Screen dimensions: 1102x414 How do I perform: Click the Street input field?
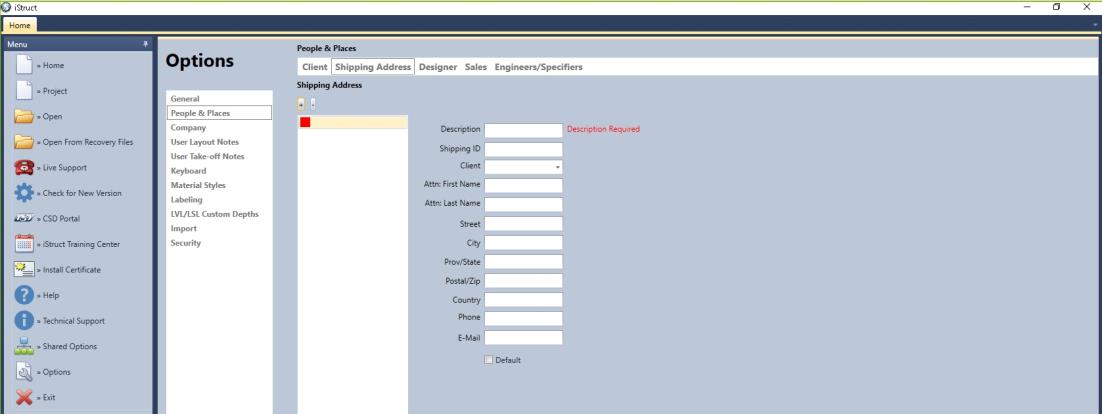pyautogui.click(x=524, y=224)
